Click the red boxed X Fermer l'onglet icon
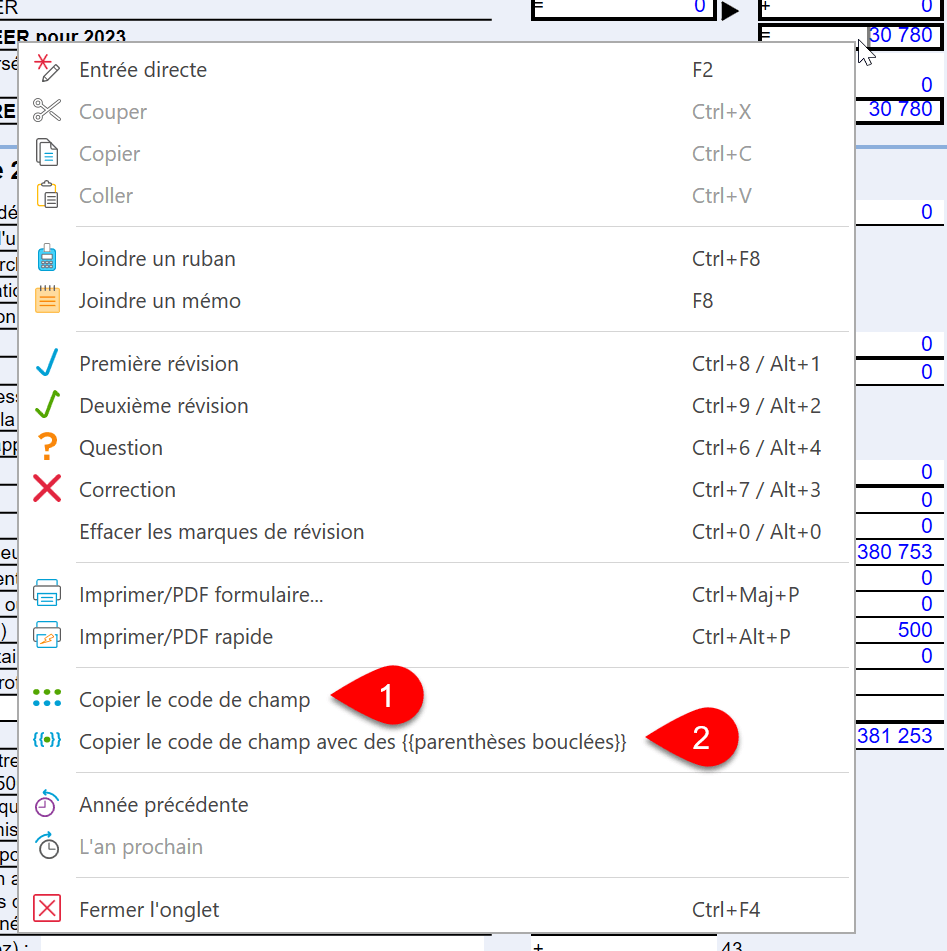Viewport: 947px width, 951px height. pos(47,909)
